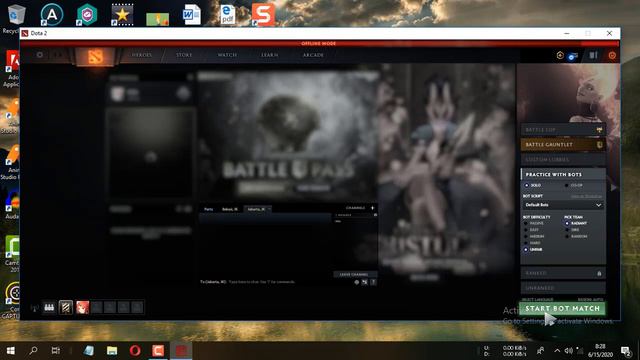This screenshot has height=360, width=640.
Task: Open File Explorer from taskbar
Action: (112, 351)
